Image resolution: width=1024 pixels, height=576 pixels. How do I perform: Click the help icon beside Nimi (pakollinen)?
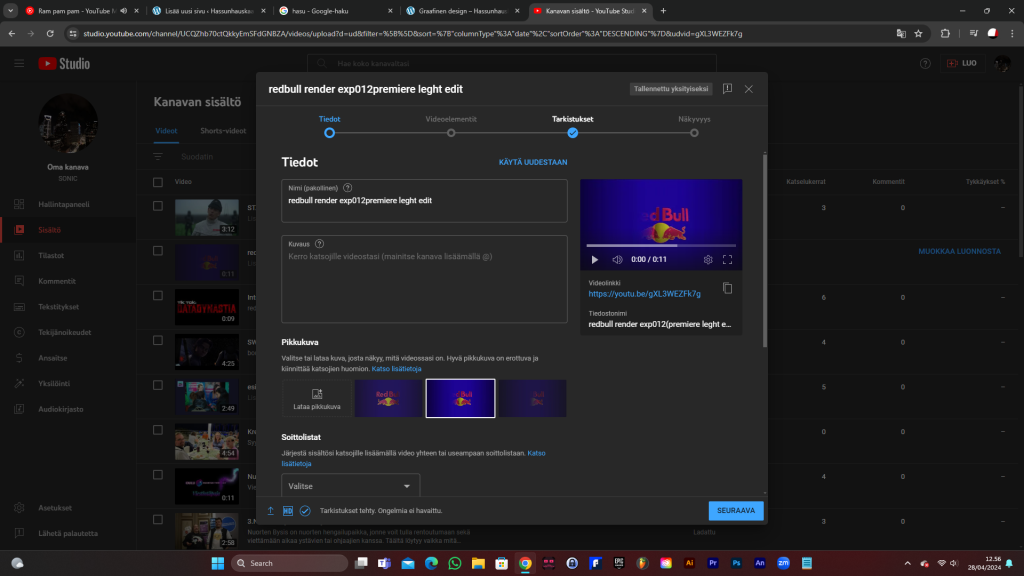(x=347, y=188)
